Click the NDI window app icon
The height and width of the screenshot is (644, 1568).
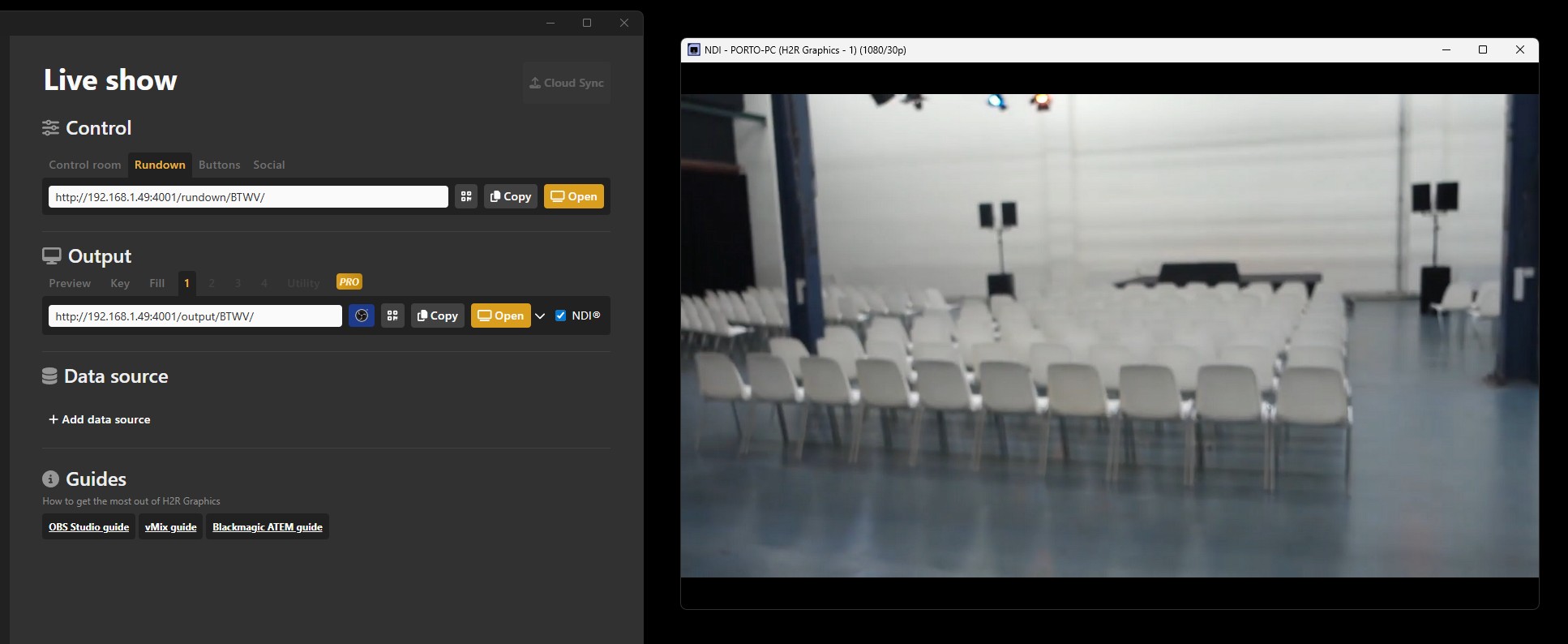coord(694,49)
